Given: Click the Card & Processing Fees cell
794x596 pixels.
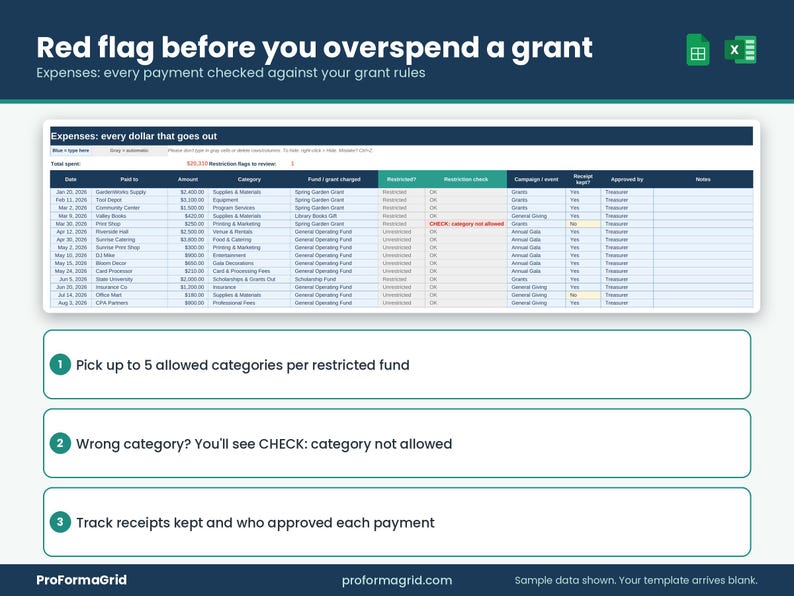Looking at the screenshot, I should click(249, 271).
